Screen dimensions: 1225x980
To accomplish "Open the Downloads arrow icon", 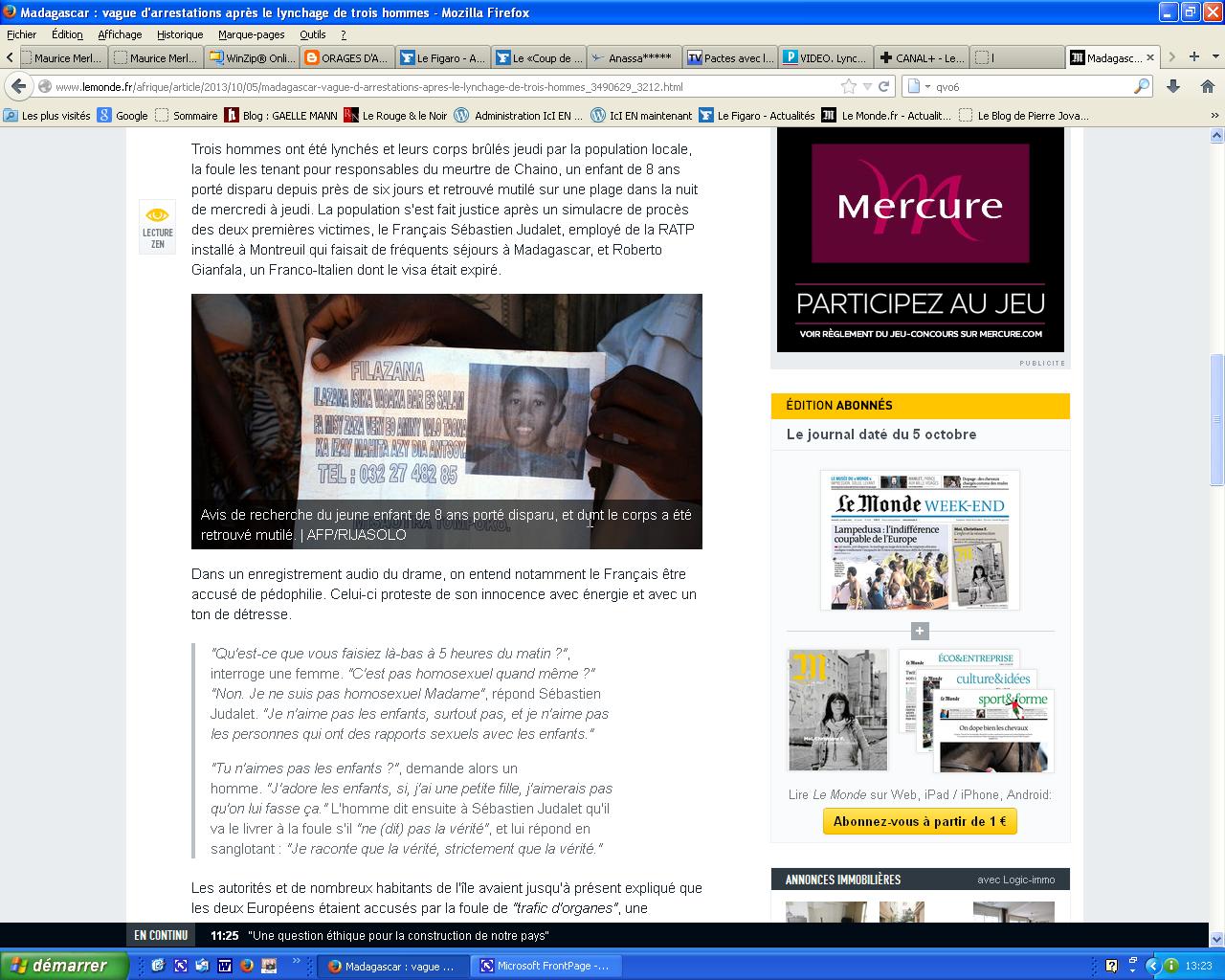I will click(1174, 86).
